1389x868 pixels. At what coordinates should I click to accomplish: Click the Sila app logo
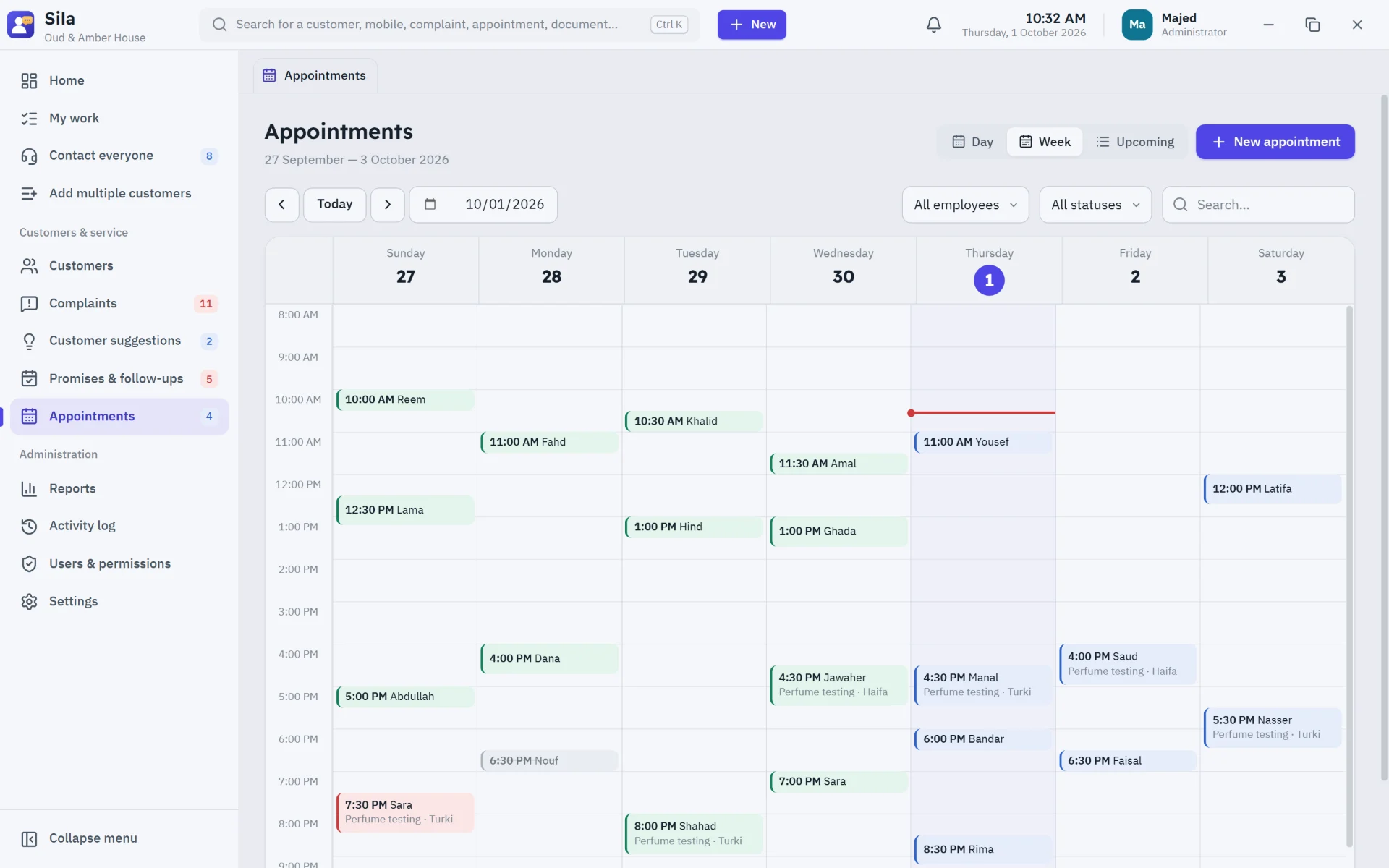tap(21, 25)
